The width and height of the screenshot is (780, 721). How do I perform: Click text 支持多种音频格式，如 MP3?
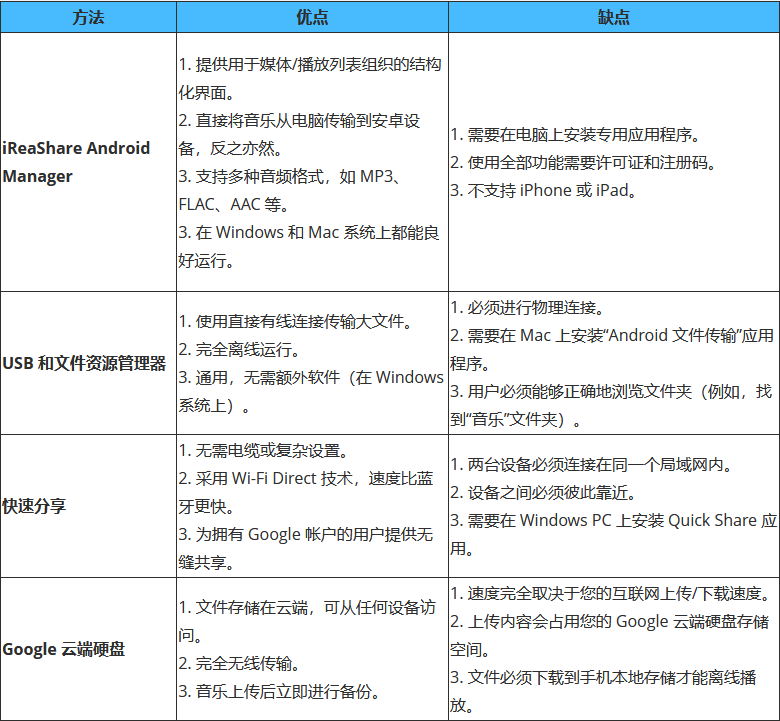[x=294, y=176]
